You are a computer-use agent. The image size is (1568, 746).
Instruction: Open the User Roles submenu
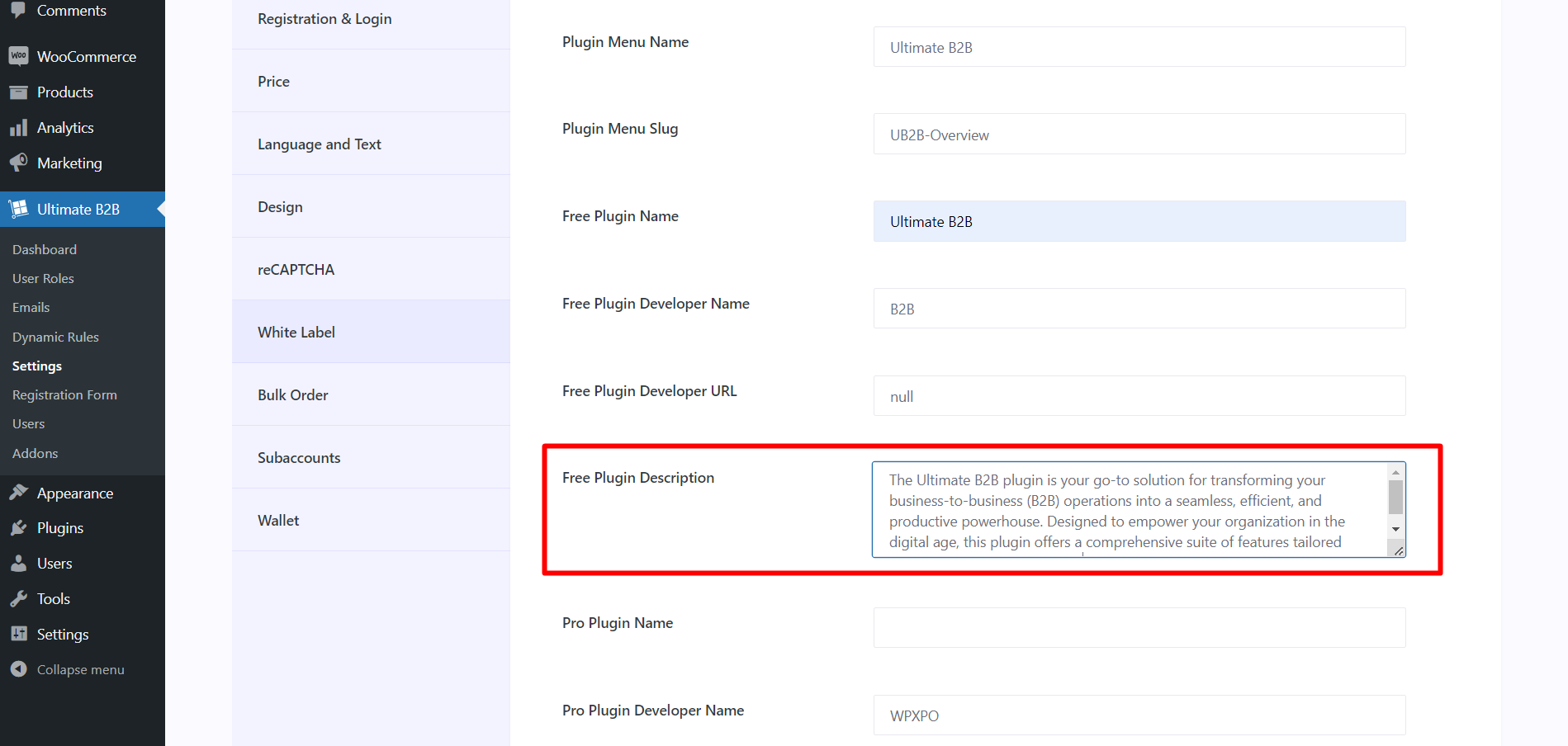pyautogui.click(x=43, y=278)
